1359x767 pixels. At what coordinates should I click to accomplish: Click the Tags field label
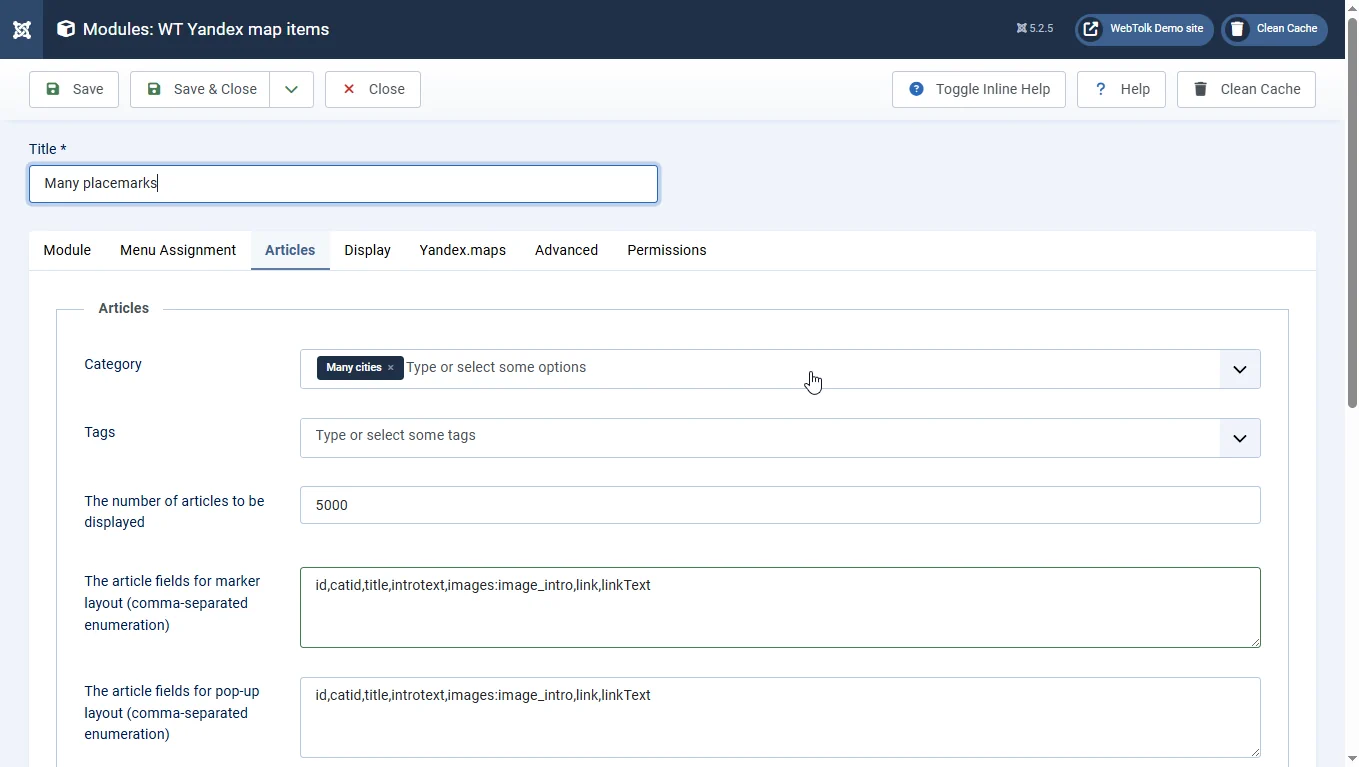[100, 432]
